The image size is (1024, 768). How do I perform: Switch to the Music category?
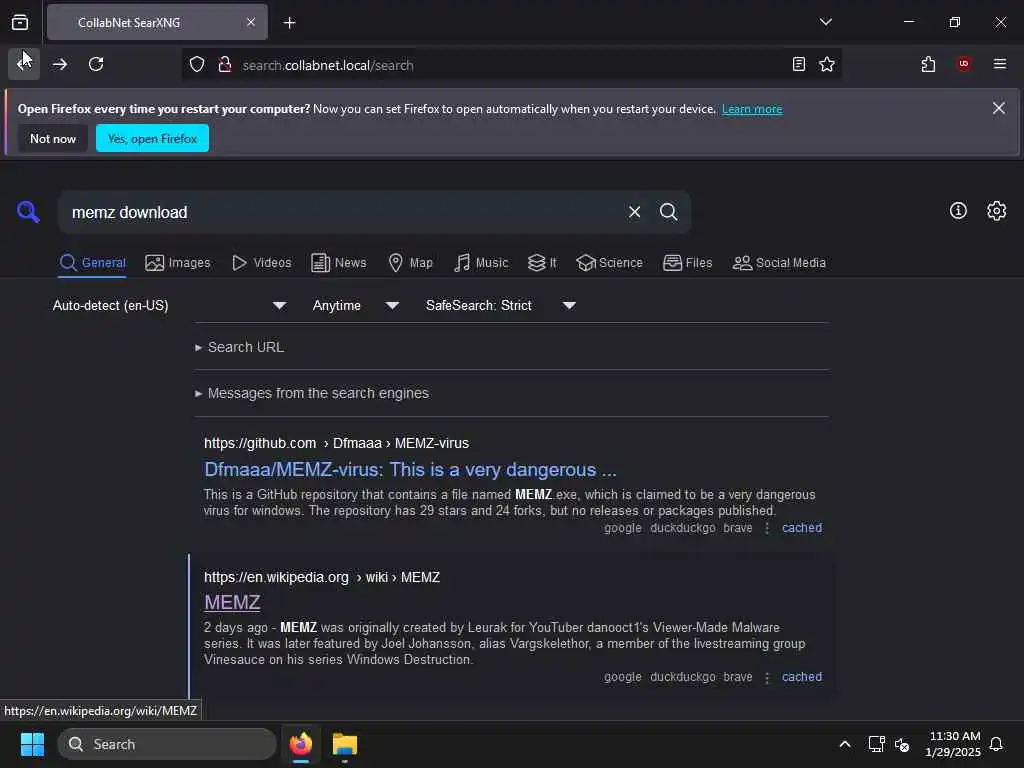pos(481,263)
